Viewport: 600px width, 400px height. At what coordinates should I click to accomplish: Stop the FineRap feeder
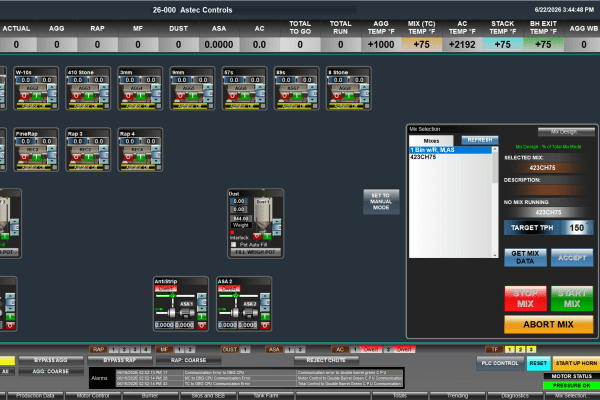(x=24, y=157)
